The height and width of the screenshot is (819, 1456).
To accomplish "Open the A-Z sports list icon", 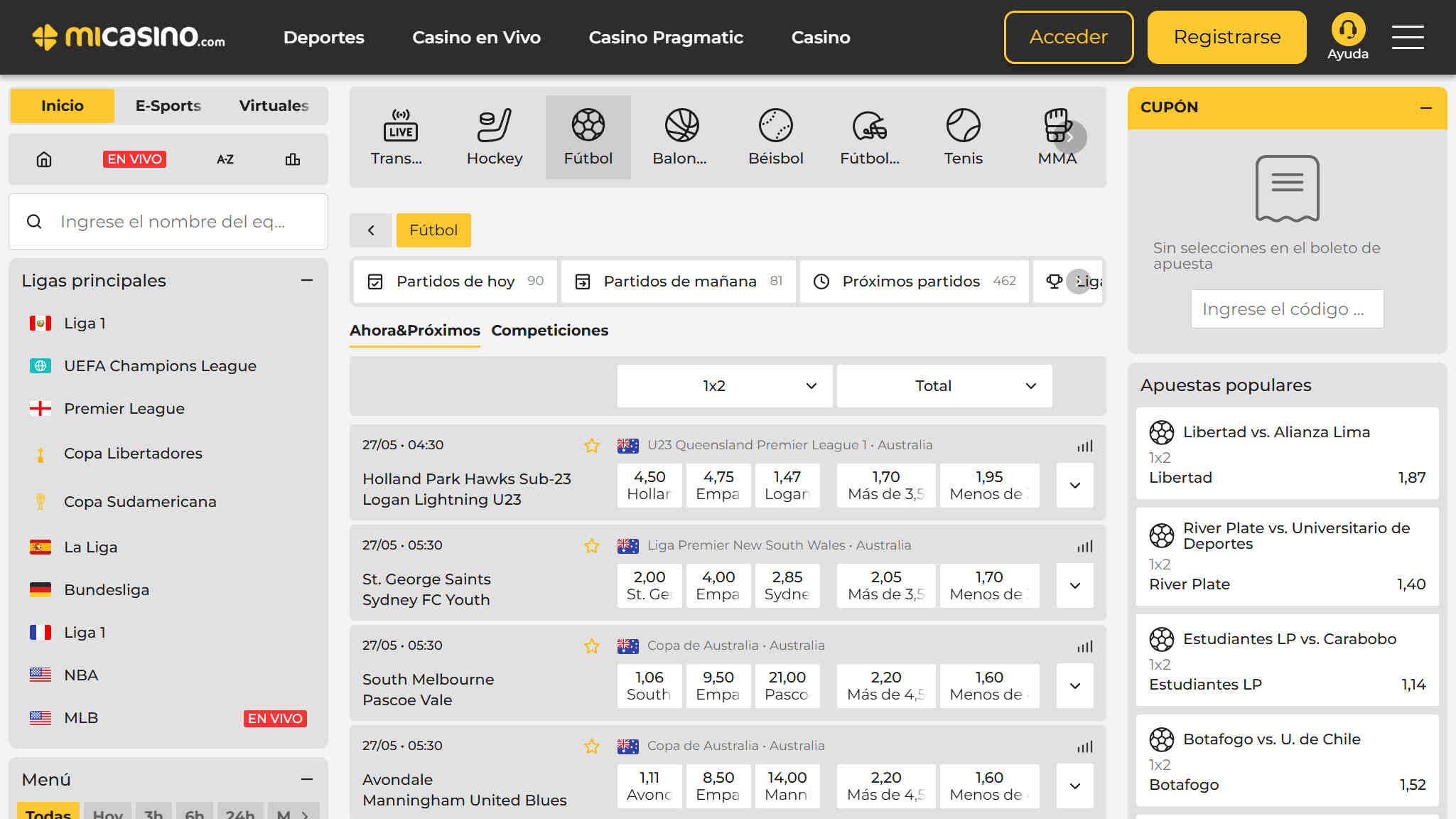I will [225, 159].
